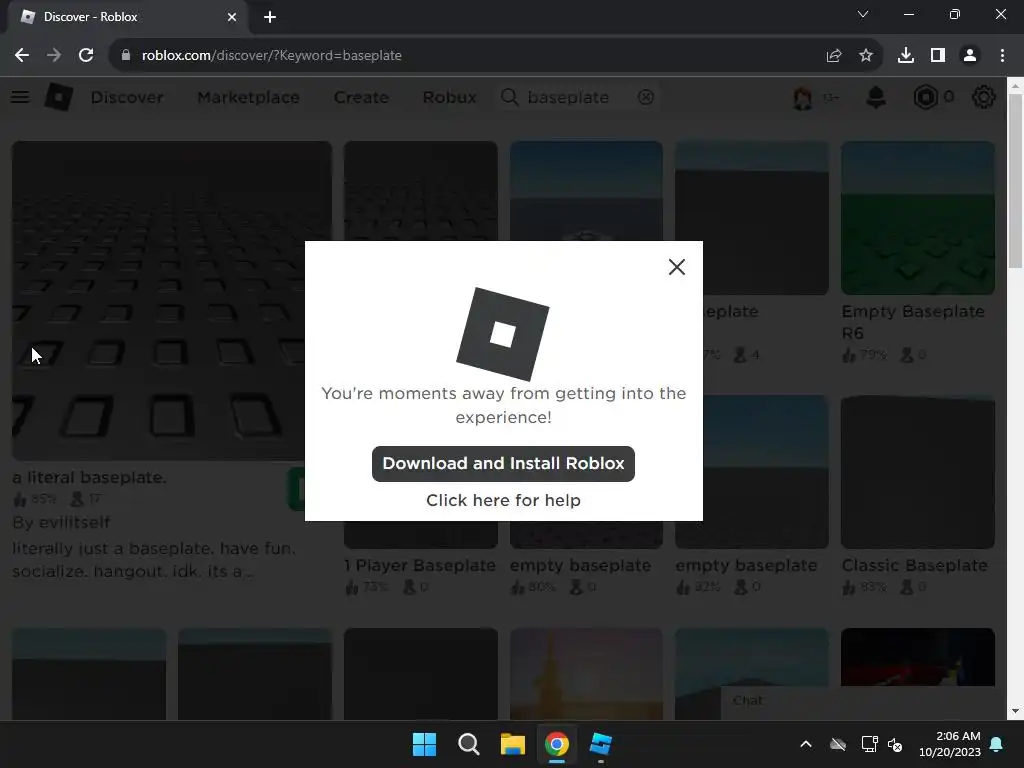This screenshot has height=768, width=1024.
Task: Open Windows notification center bell
Action: tap(997, 744)
